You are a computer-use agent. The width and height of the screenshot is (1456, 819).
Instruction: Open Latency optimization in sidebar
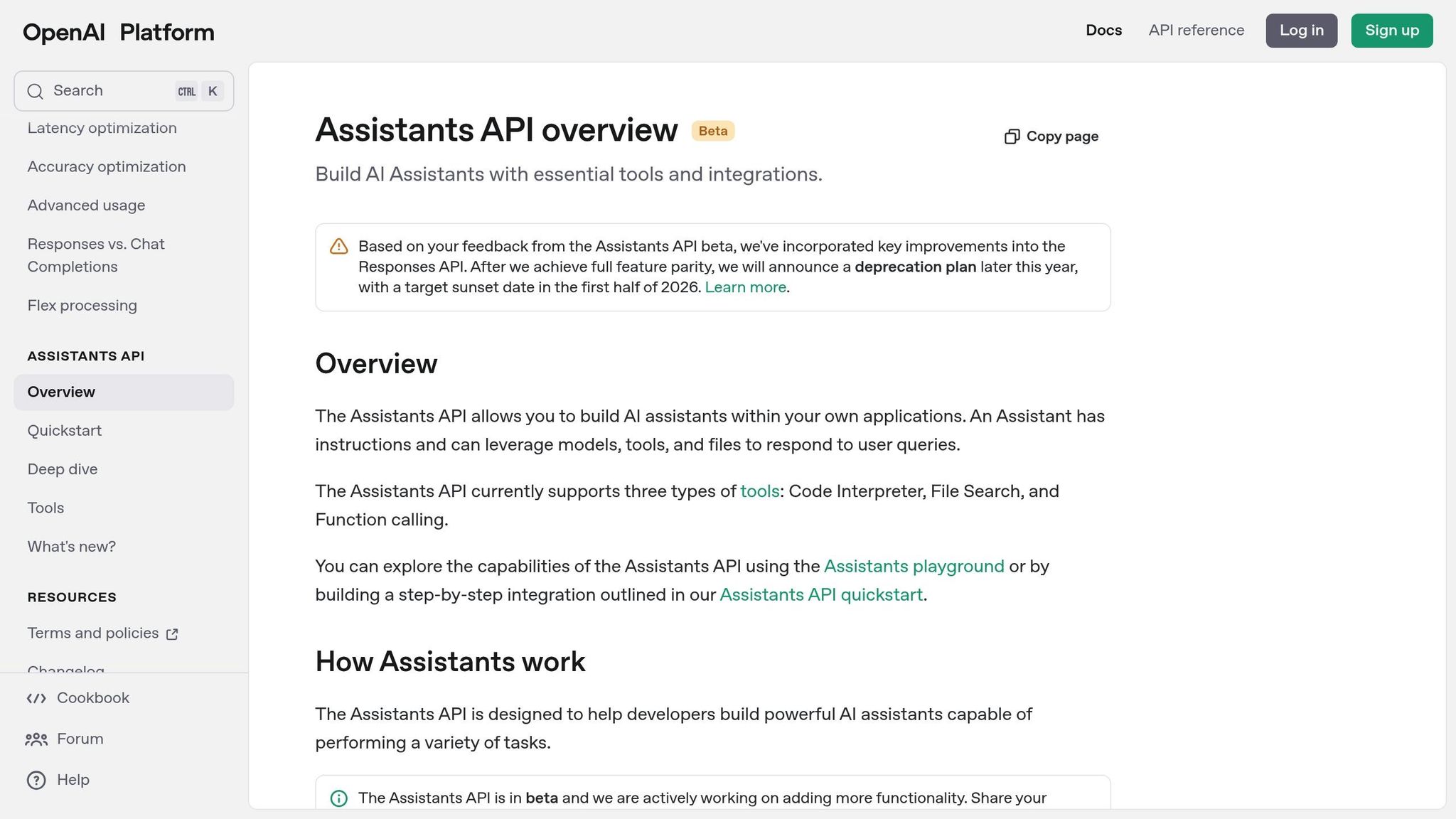click(x=102, y=128)
